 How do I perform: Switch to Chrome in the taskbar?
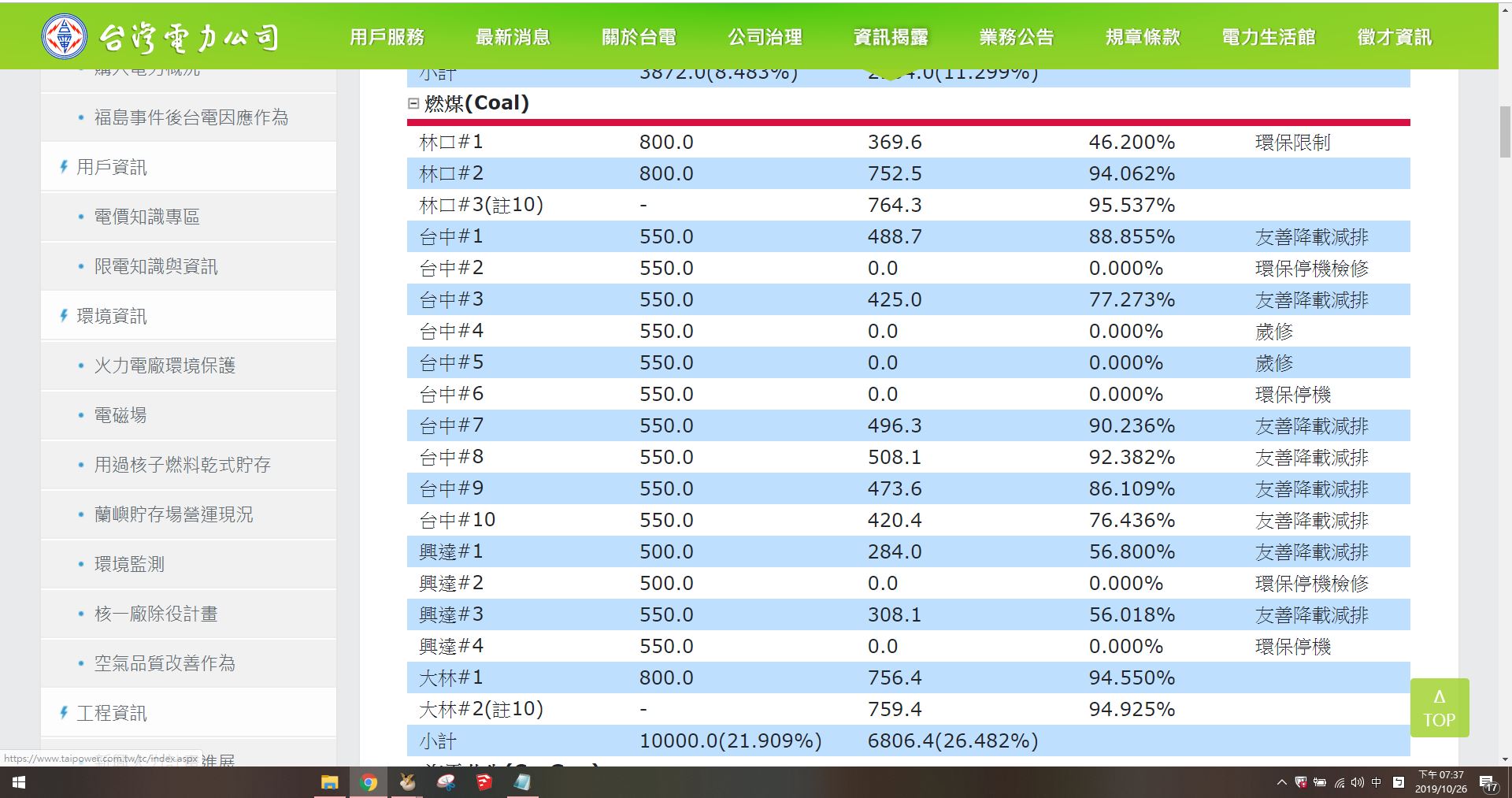tap(368, 782)
